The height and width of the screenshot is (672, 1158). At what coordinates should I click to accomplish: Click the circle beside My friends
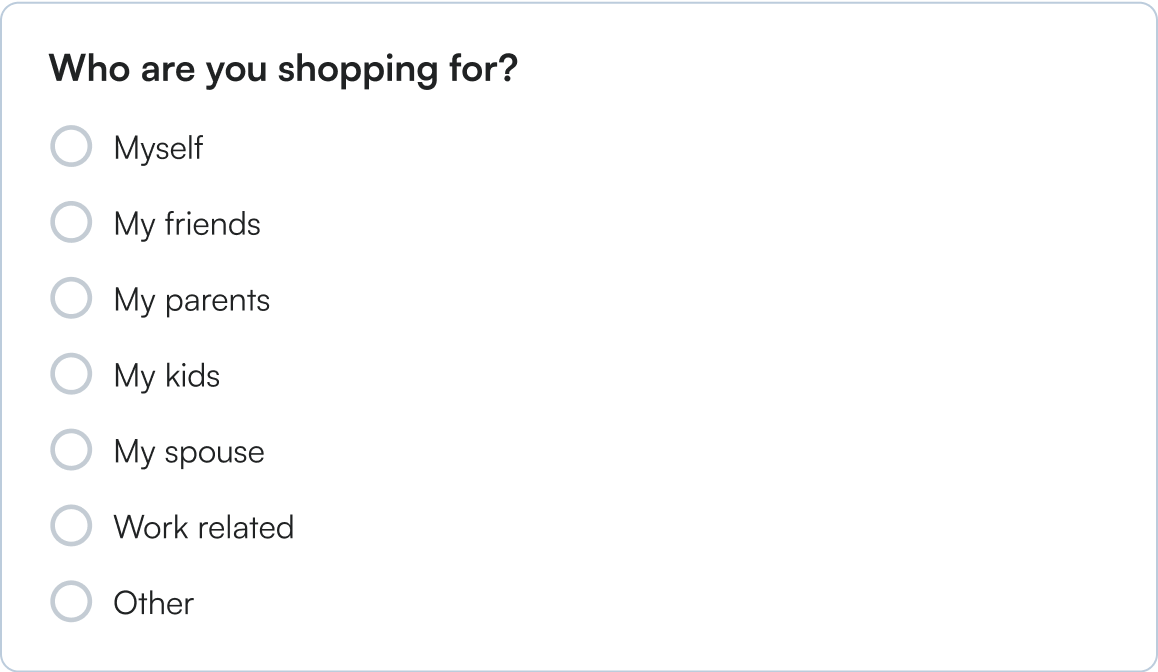[71, 222]
